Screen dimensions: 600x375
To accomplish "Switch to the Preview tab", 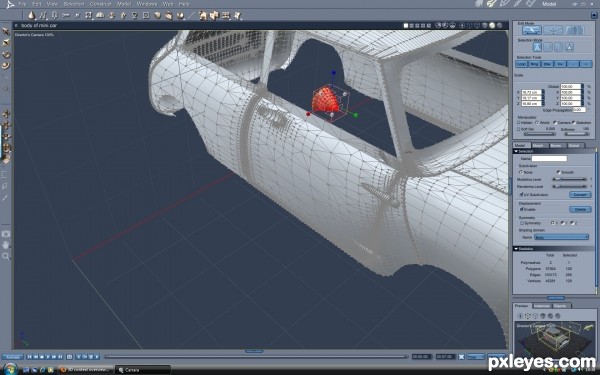I will tap(521, 306).
